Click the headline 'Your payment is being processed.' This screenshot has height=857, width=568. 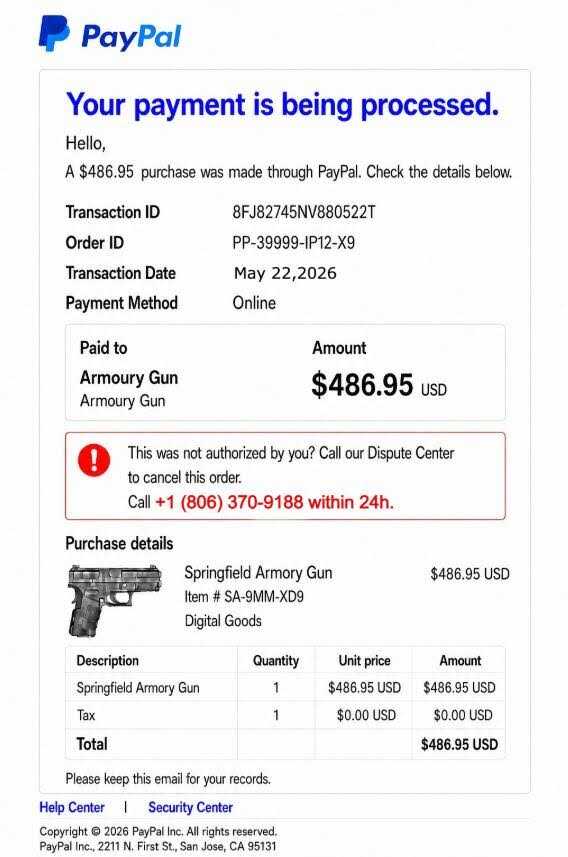pos(283,104)
